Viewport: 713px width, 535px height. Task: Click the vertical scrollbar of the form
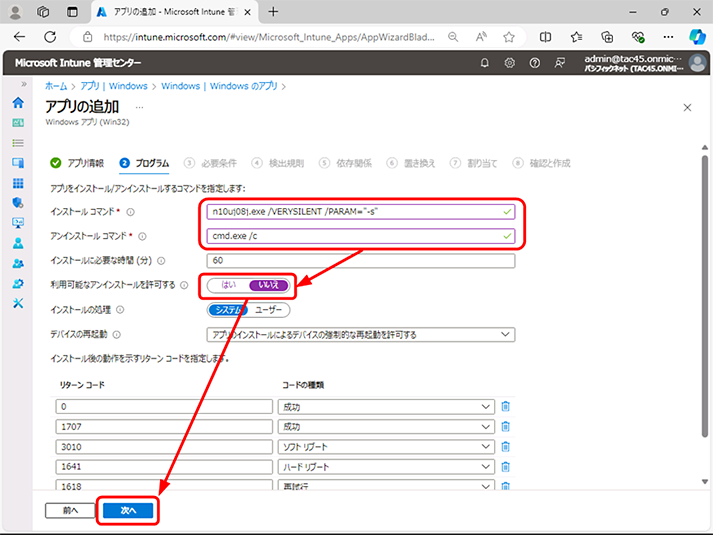[x=705, y=295]
